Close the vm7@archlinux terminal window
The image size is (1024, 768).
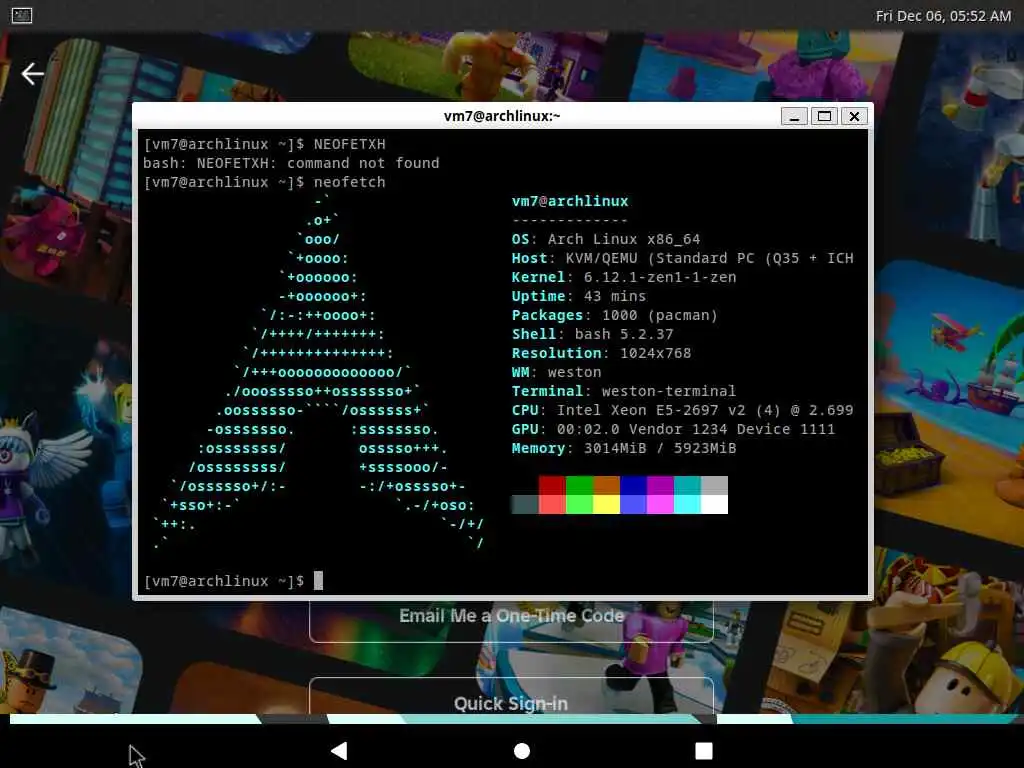(854, 116)
